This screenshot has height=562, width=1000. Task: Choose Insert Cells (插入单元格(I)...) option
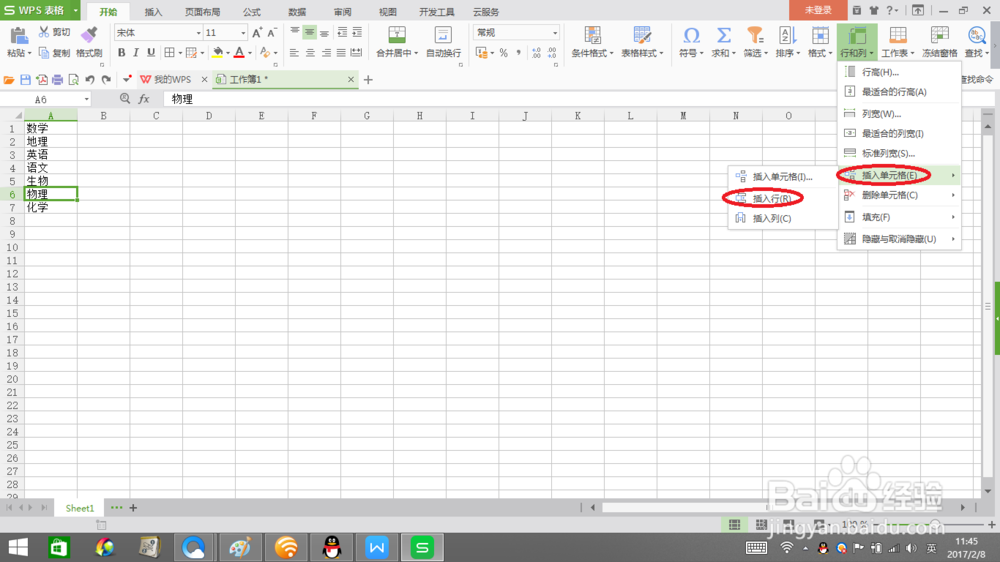point(783,177)
